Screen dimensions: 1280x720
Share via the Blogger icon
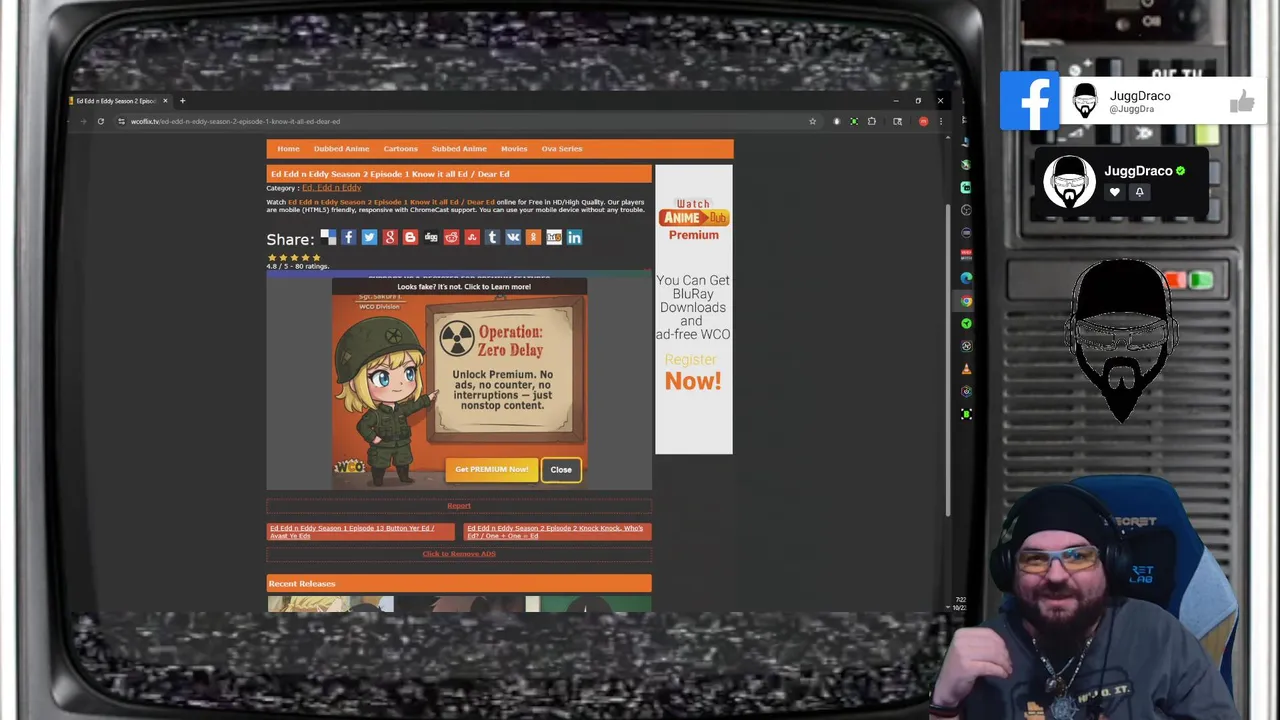410,237
